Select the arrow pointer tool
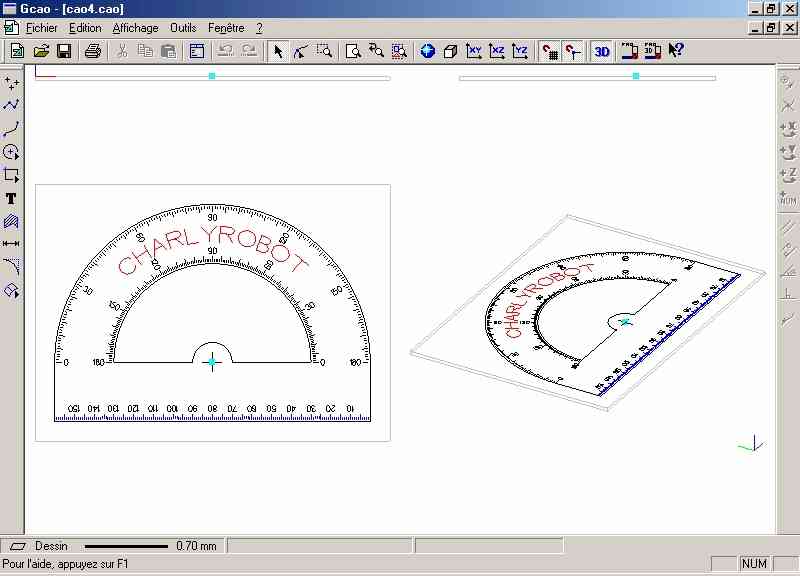The width and height of the screenshot is (800, 576). (x=278, y=51)
